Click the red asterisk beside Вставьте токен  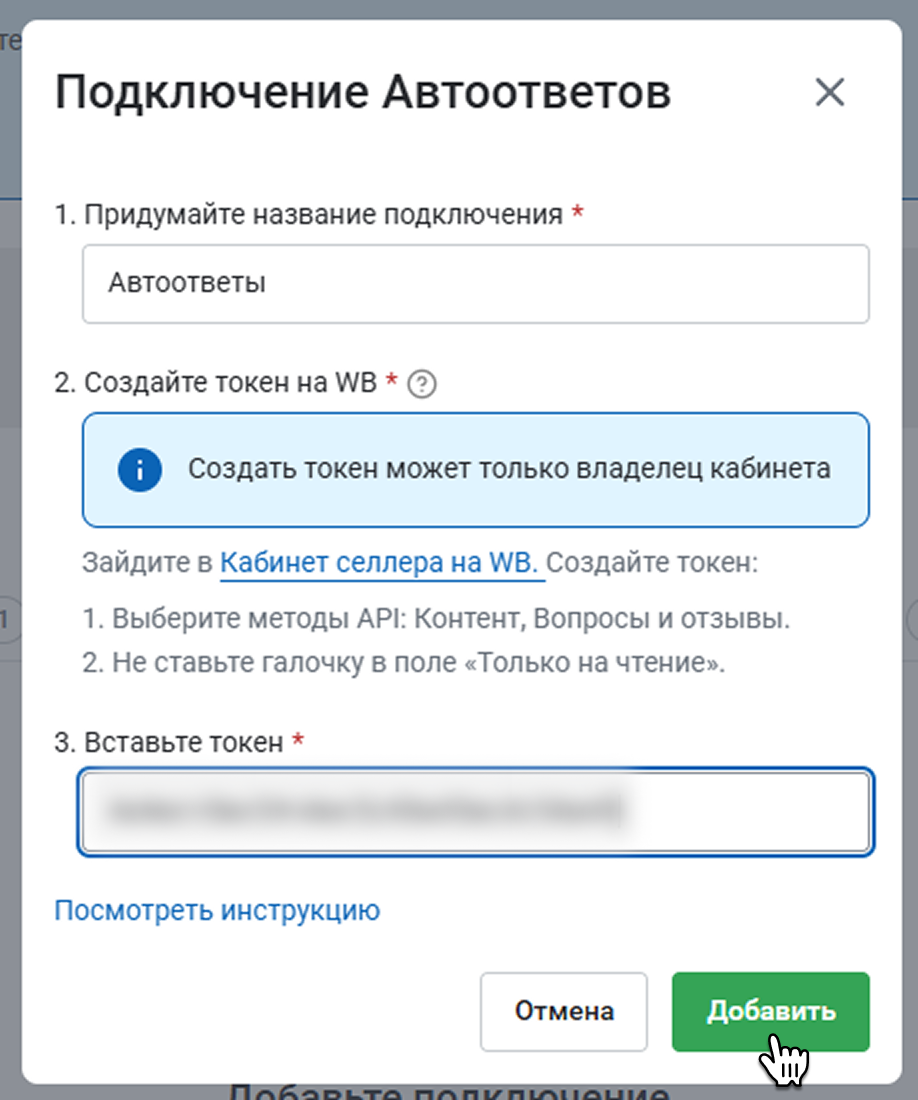(x=298, y=739)
